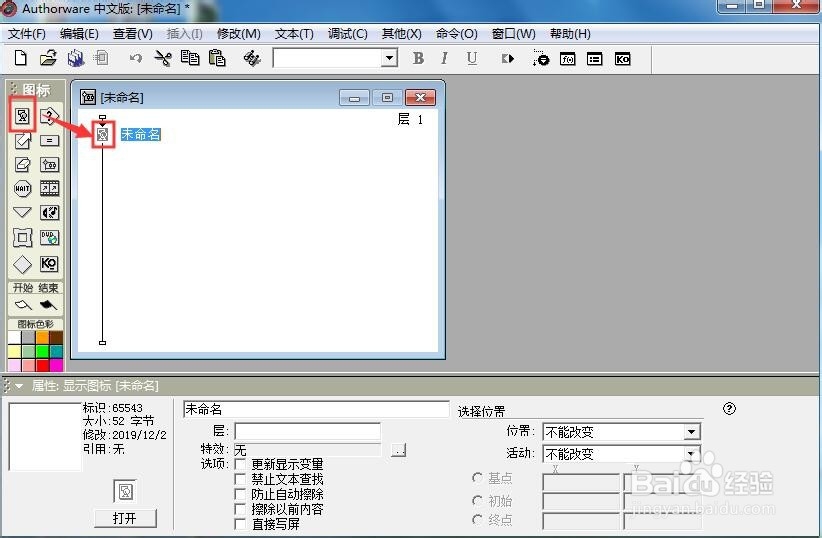Screen dimensions: 822x538
Task: Click the New file toolbar icon
Action: (x=20, y=58)
